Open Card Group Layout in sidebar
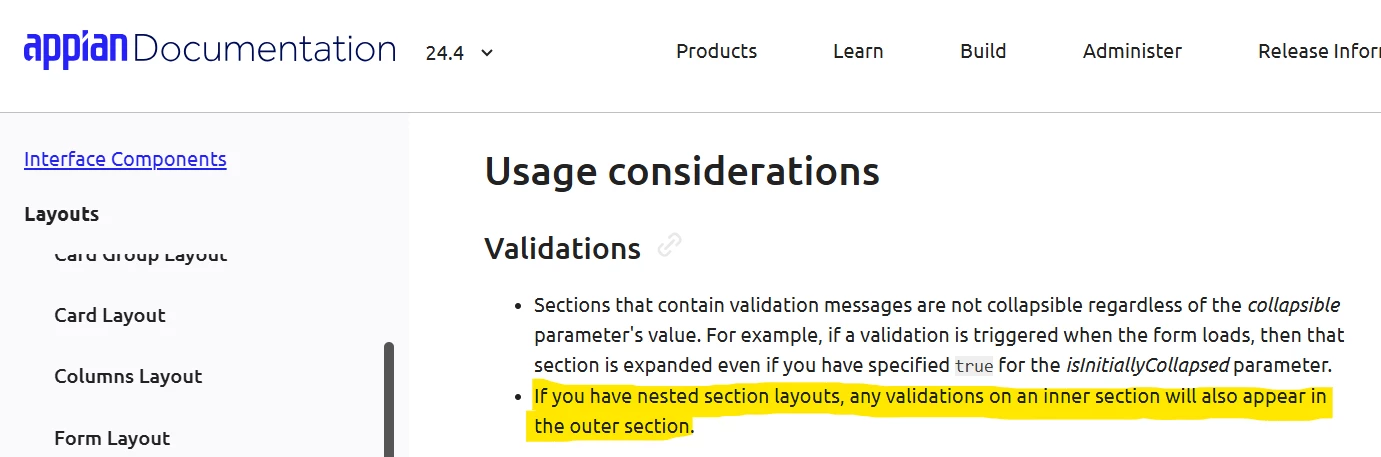The width and height of the screenshot is (1381, 457). click(140, 255)
